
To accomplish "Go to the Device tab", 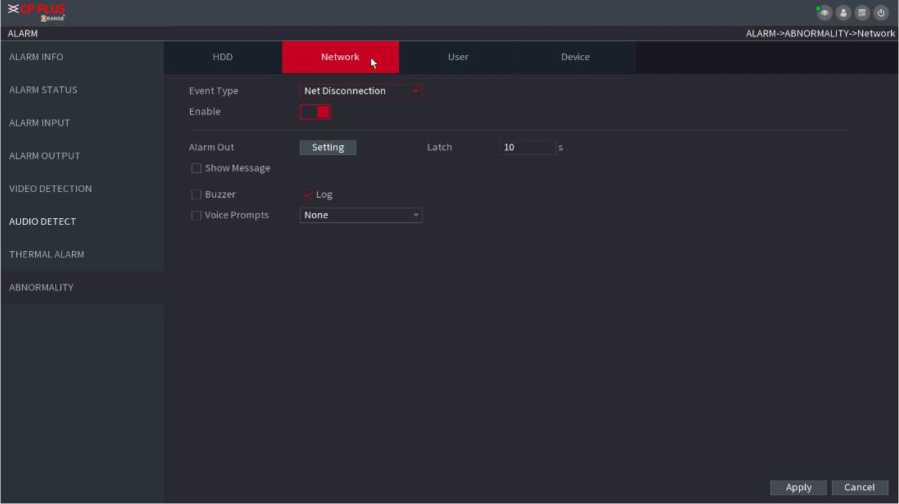I will (x=575, y=57).
